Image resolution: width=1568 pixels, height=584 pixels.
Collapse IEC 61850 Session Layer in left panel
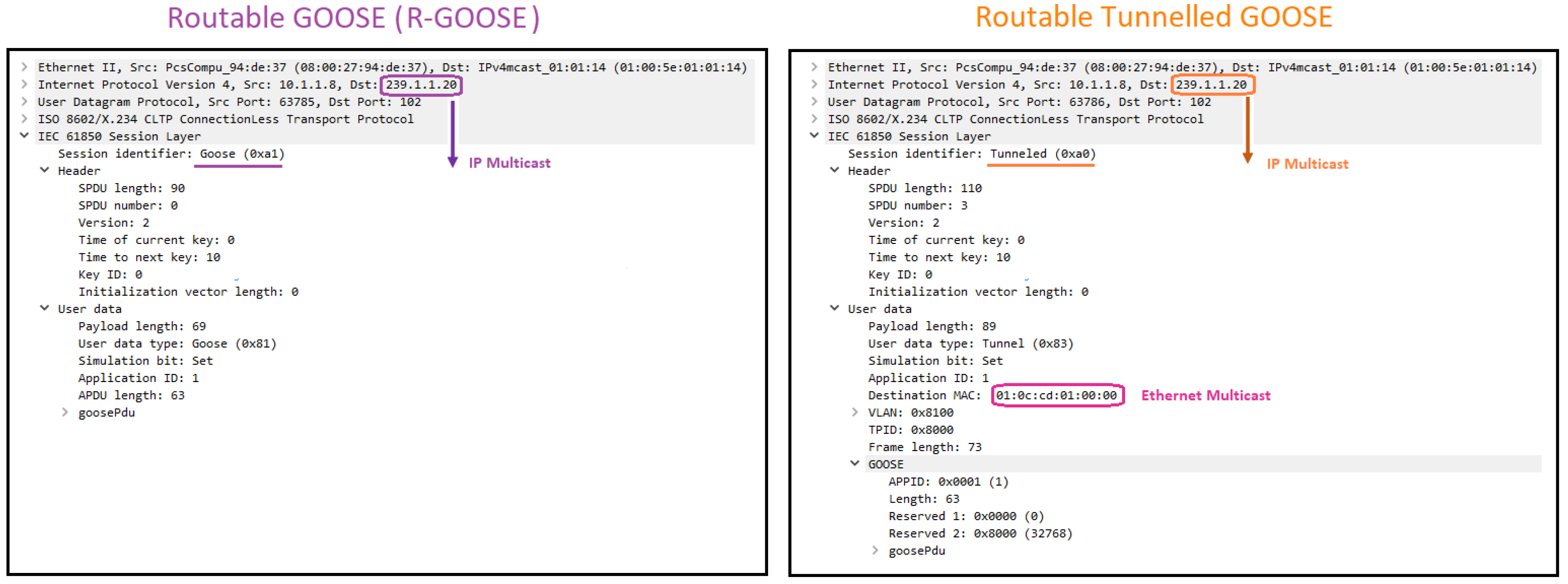pos(24,135)
